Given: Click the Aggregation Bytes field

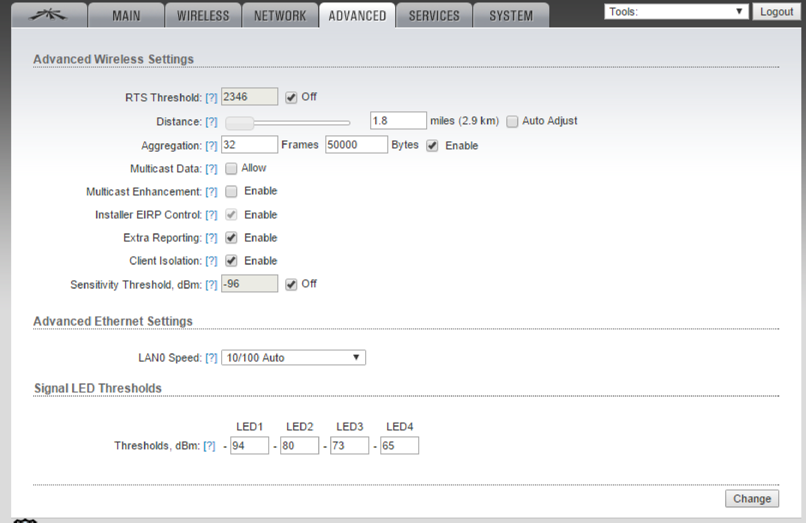Looking at the screenshot, I should pos(356,145).
